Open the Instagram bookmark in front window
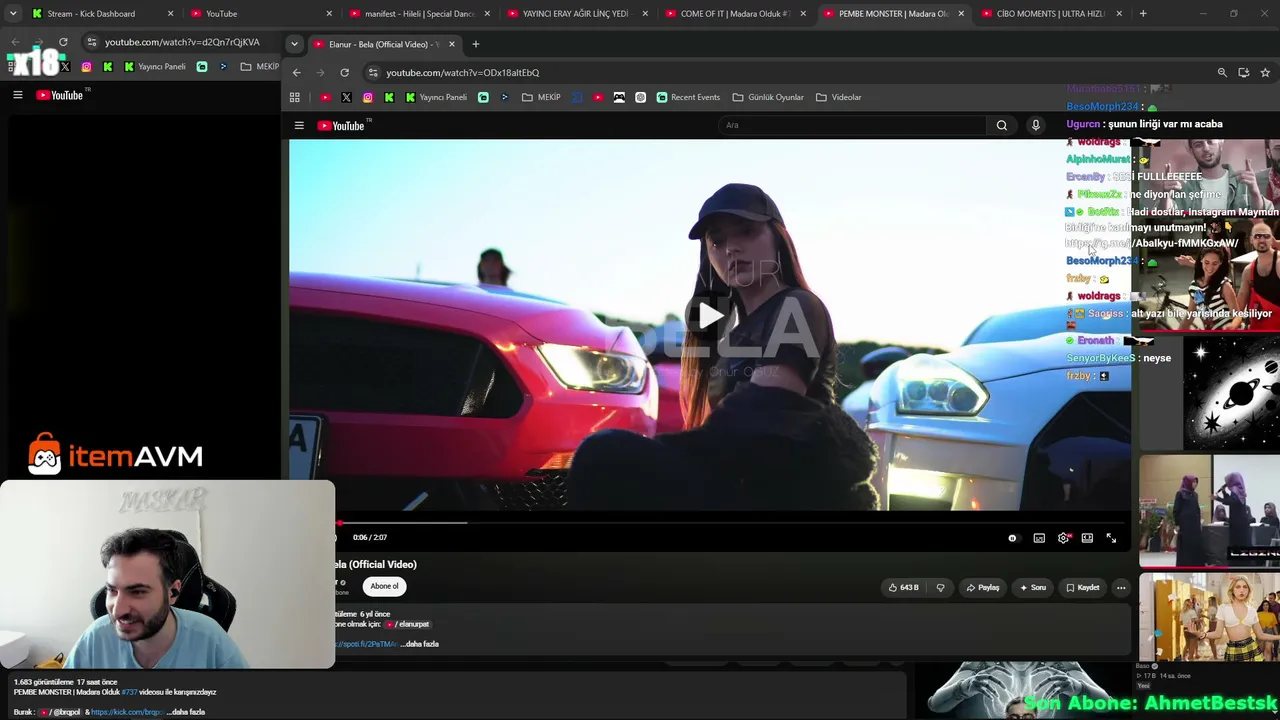This screenshot has width=1280, height=720. point(368,97)
